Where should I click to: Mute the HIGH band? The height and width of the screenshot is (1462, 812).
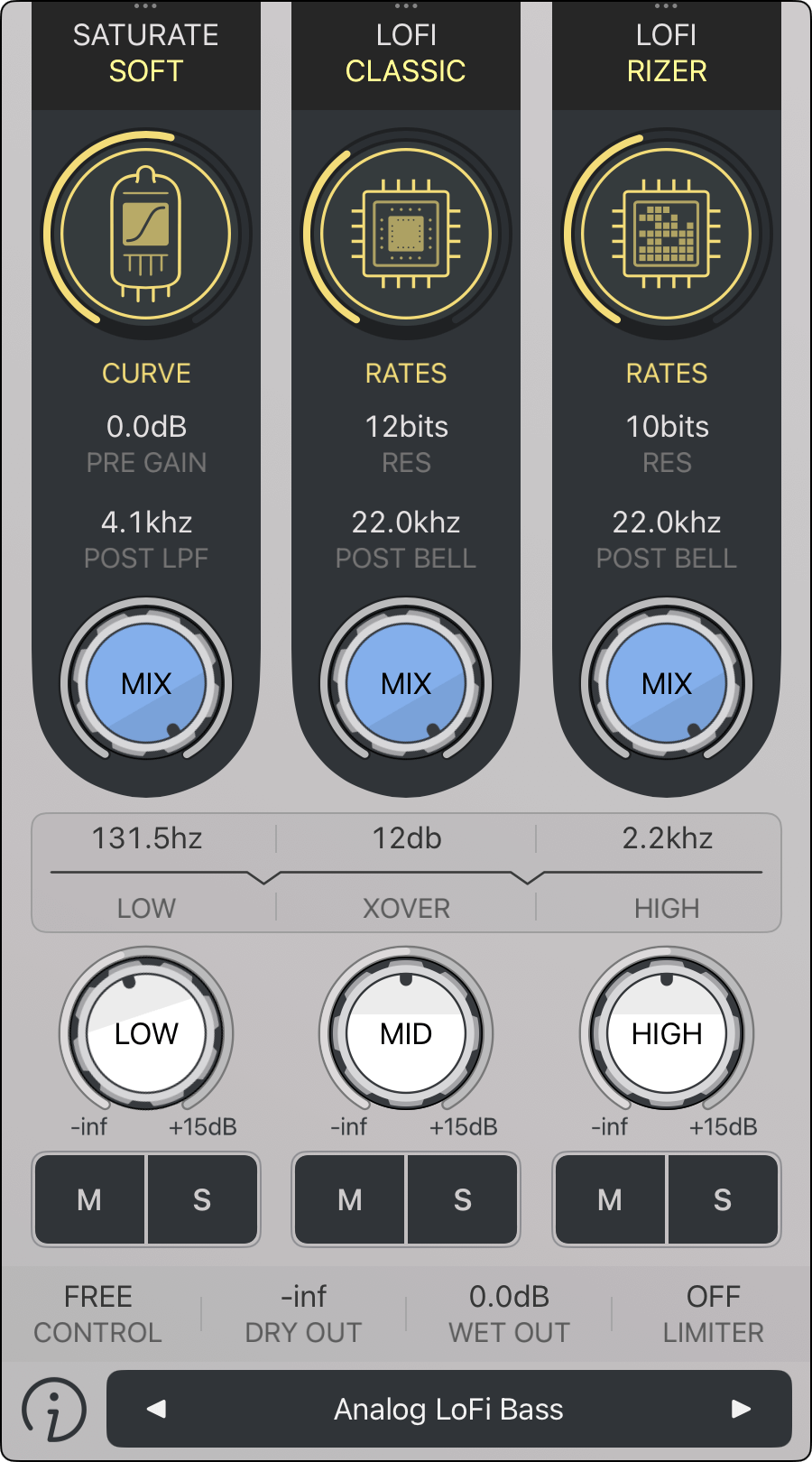point(610,1199)
